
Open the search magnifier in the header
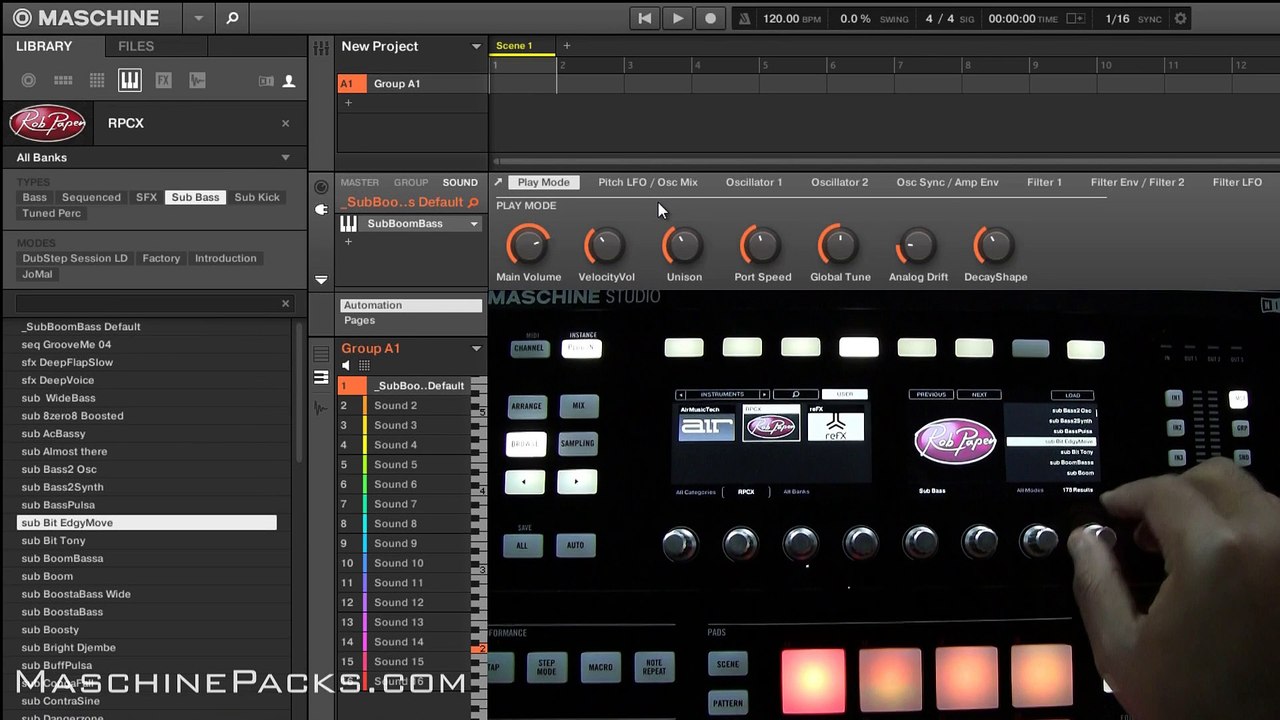pyautogui.click(x=232, y=18)
